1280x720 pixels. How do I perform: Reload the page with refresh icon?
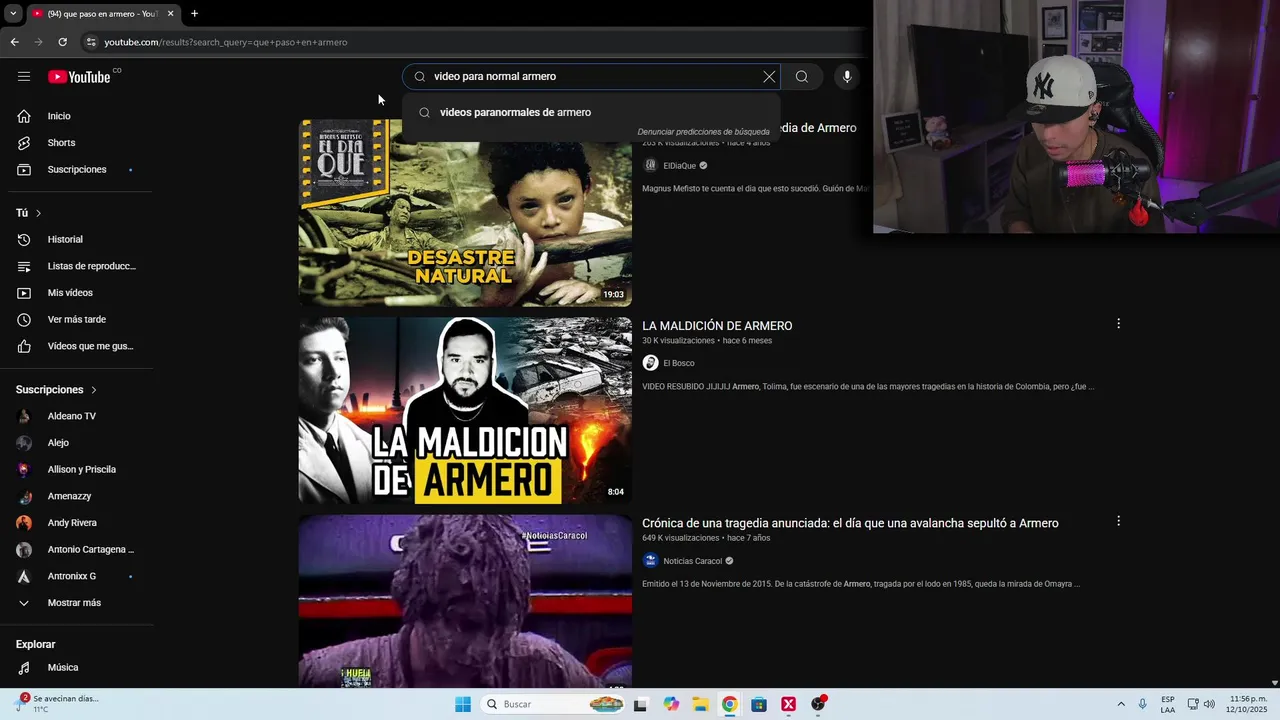[x=62, y=42]
